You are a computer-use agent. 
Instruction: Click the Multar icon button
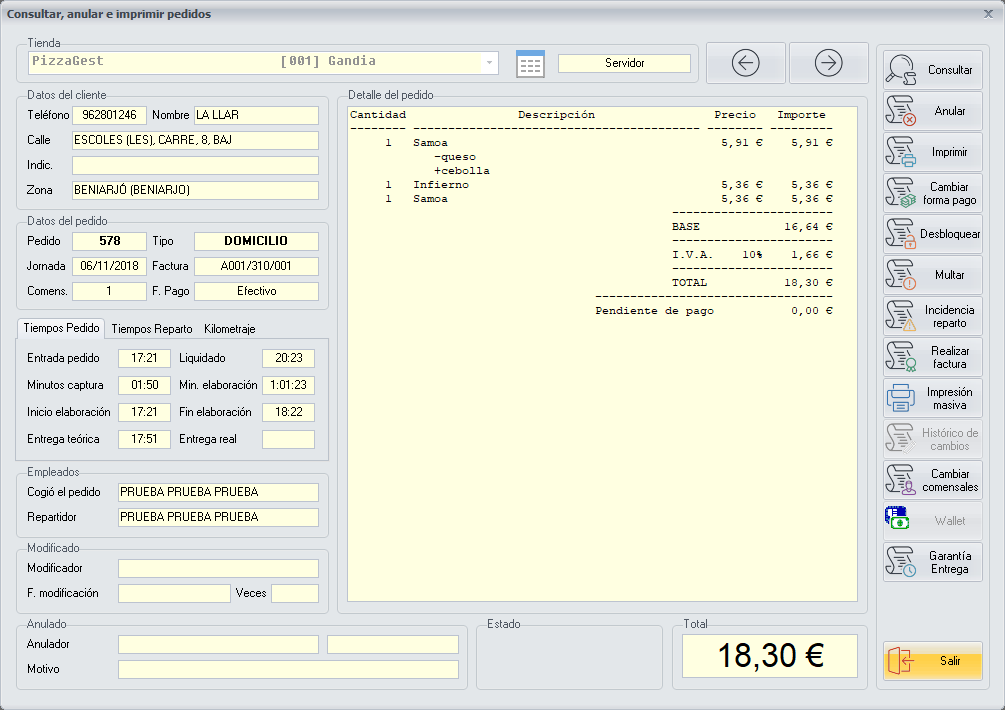[902, 275]
